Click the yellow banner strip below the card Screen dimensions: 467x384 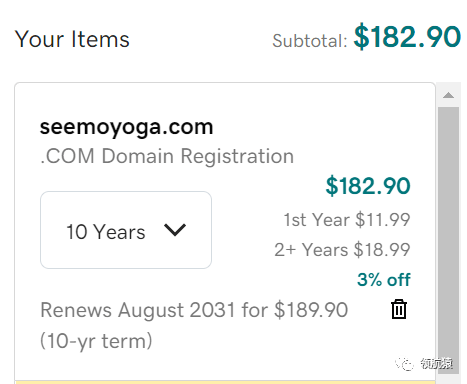pos(225,382)
